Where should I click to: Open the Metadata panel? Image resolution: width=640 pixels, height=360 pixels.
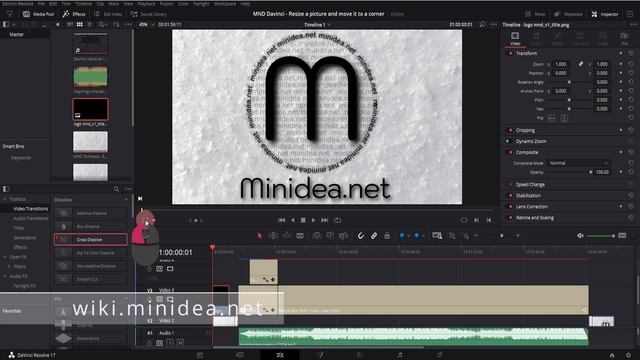568,14
